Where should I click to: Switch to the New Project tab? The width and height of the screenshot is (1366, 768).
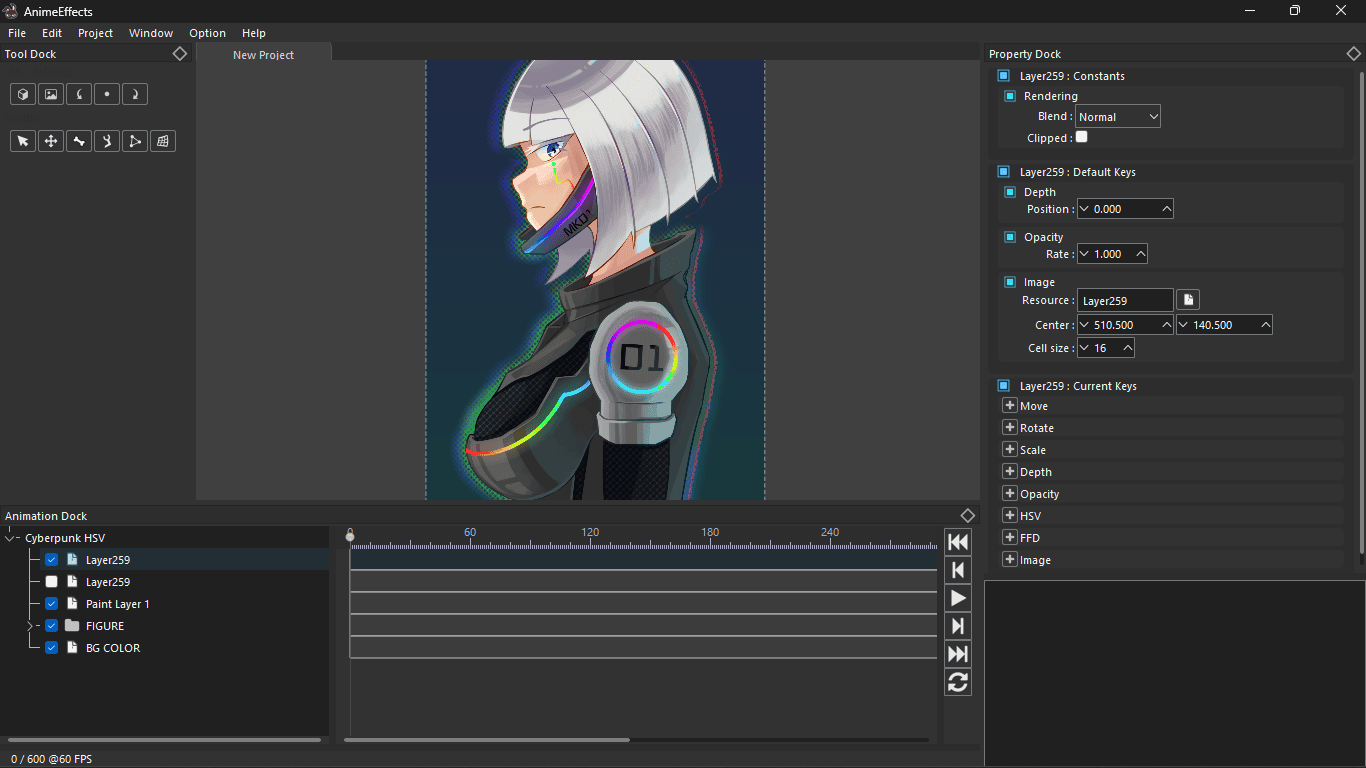point(264,55)
